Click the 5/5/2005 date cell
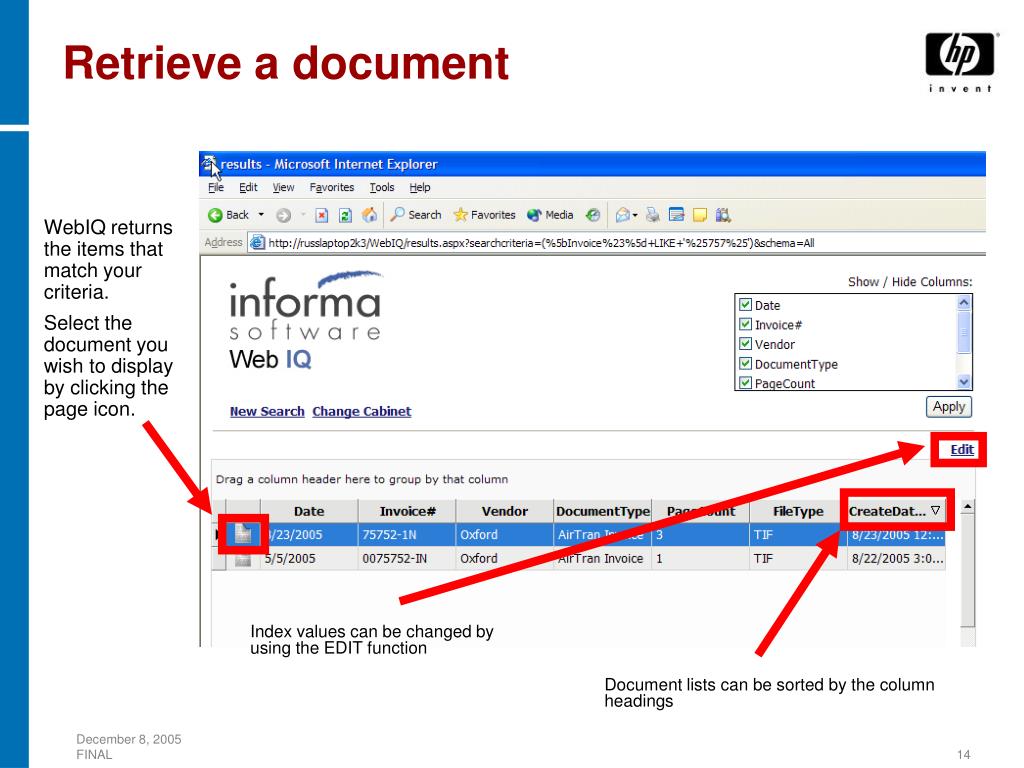The height and width of the screenshot is (768, 1024). (309, 558)
